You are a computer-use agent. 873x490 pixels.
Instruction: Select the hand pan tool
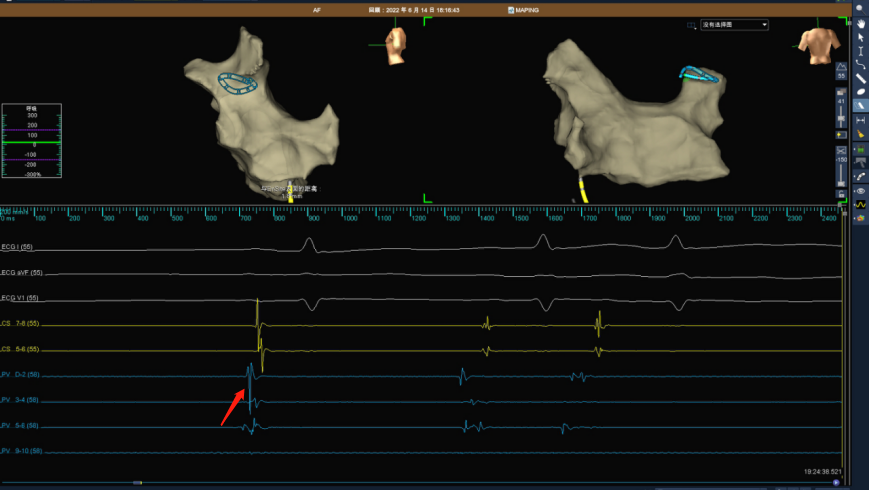[x=861, y=23]
